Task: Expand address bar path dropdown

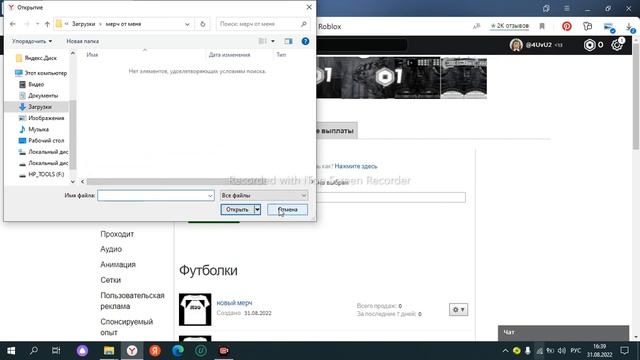Action: [x=187, y=24]
